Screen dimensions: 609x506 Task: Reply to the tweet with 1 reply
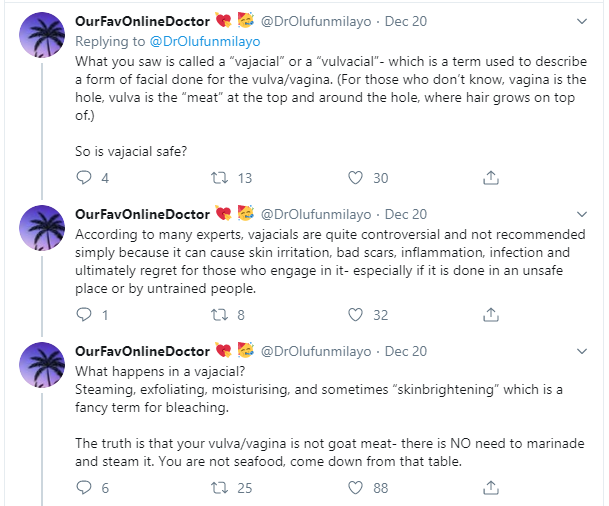click(x=84, y=315)
